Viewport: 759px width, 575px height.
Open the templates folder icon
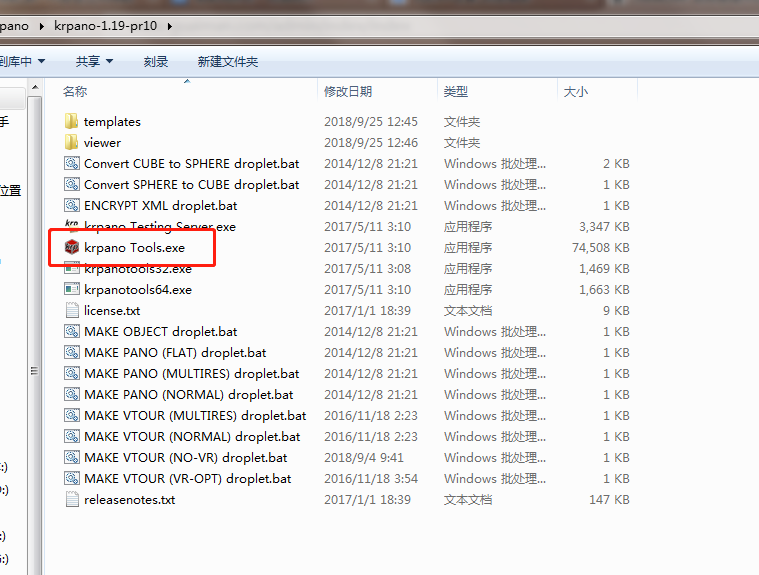pos(71,121)
